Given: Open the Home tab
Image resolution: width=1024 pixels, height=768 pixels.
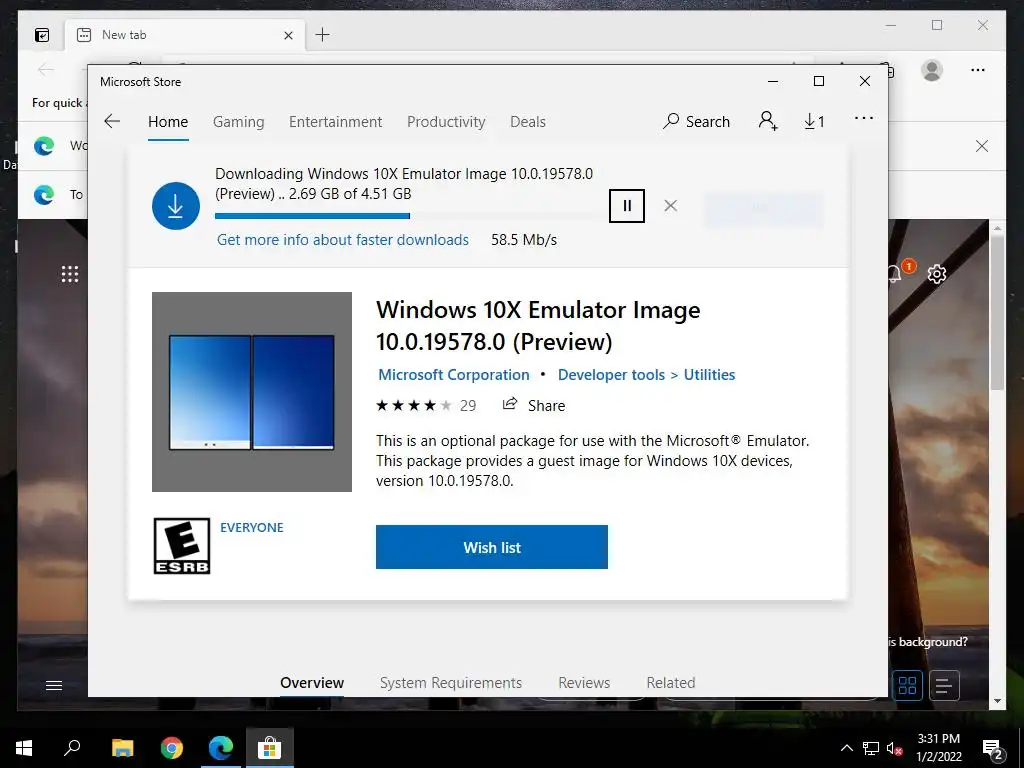Looking at the screenshot, I should [x=168, y=122].
